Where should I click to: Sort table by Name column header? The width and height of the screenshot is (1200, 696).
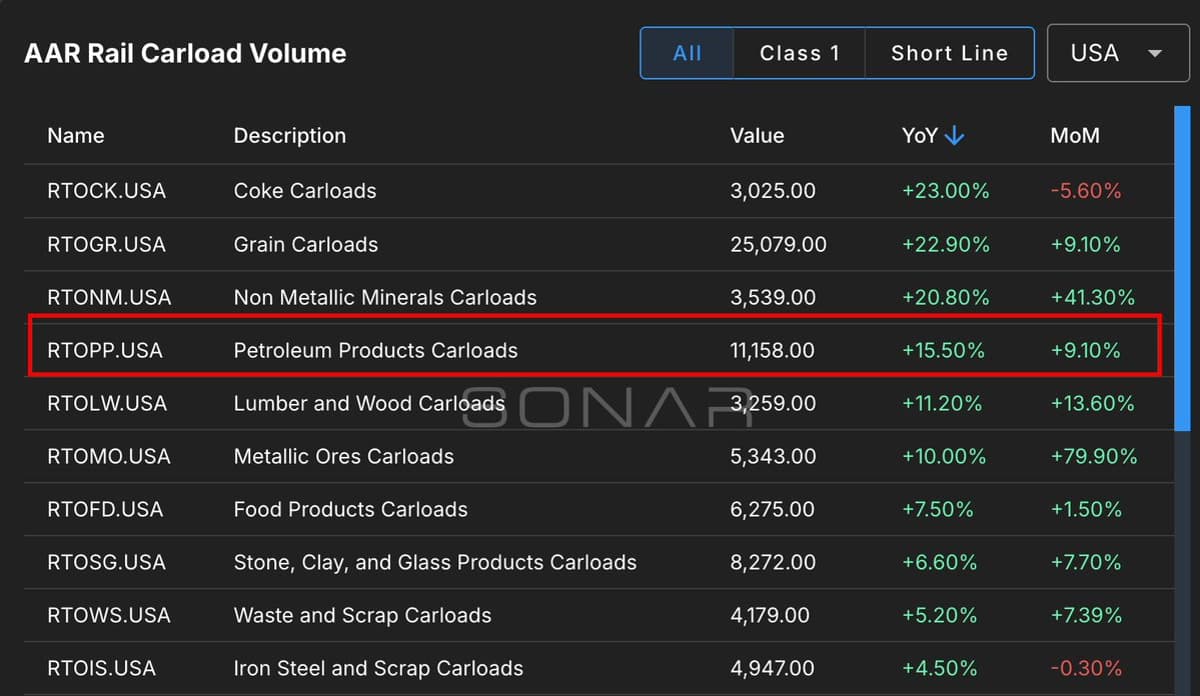(76, 136)
